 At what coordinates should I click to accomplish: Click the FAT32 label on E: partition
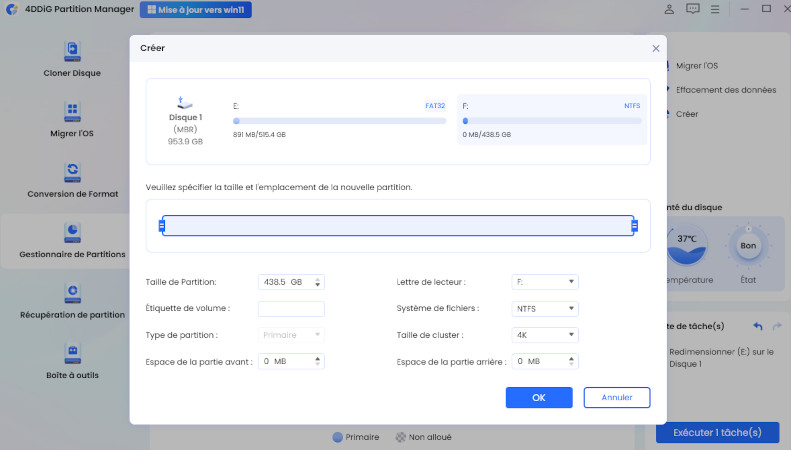tap(435, 105)
